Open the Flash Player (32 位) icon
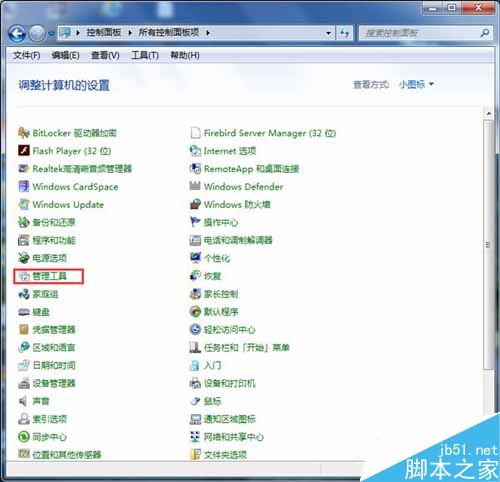Image resolution: width=500 pixels, height=482 pixels. [24, 151]
